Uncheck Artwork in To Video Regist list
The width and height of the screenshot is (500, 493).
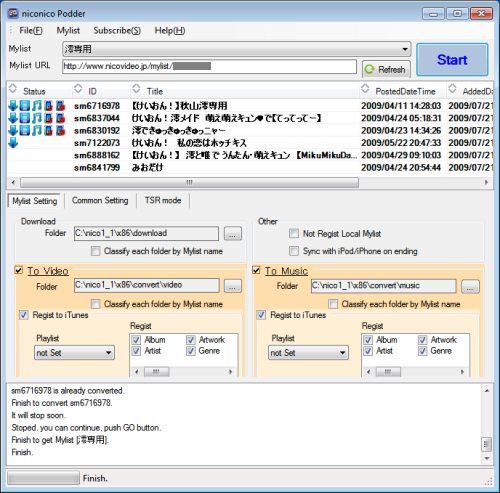tap(191, 340)
